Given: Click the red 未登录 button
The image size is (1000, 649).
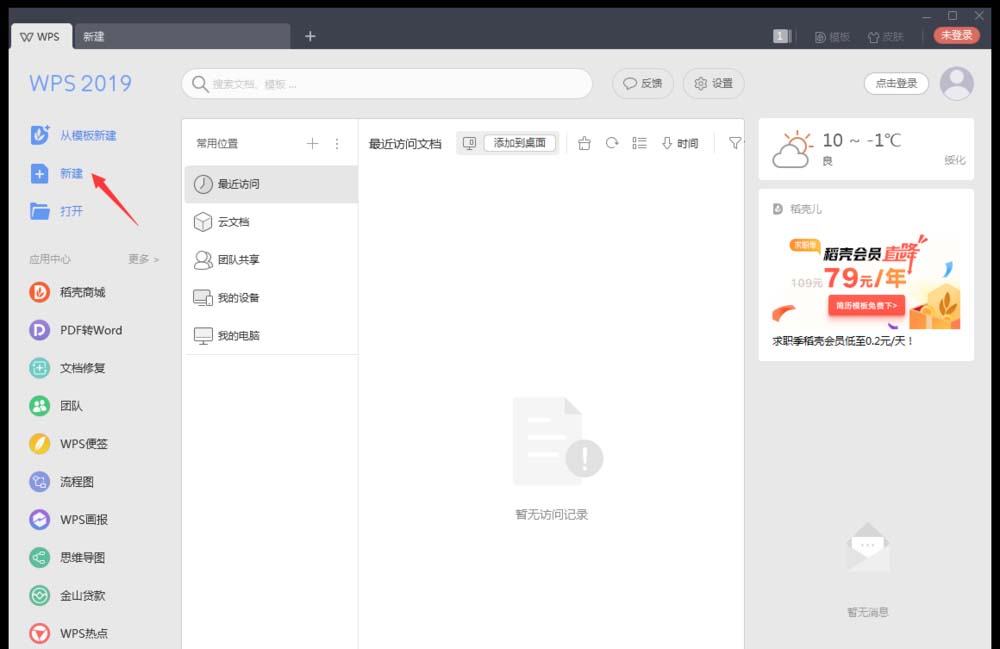Looking at the screenshot, I should 957,35.
